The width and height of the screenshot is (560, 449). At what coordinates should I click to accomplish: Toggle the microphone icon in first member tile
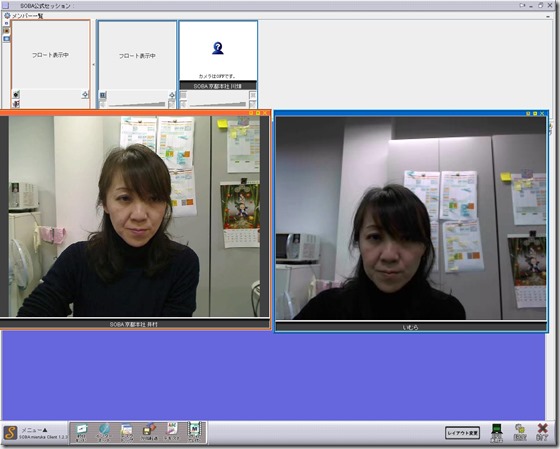[16, 104]
